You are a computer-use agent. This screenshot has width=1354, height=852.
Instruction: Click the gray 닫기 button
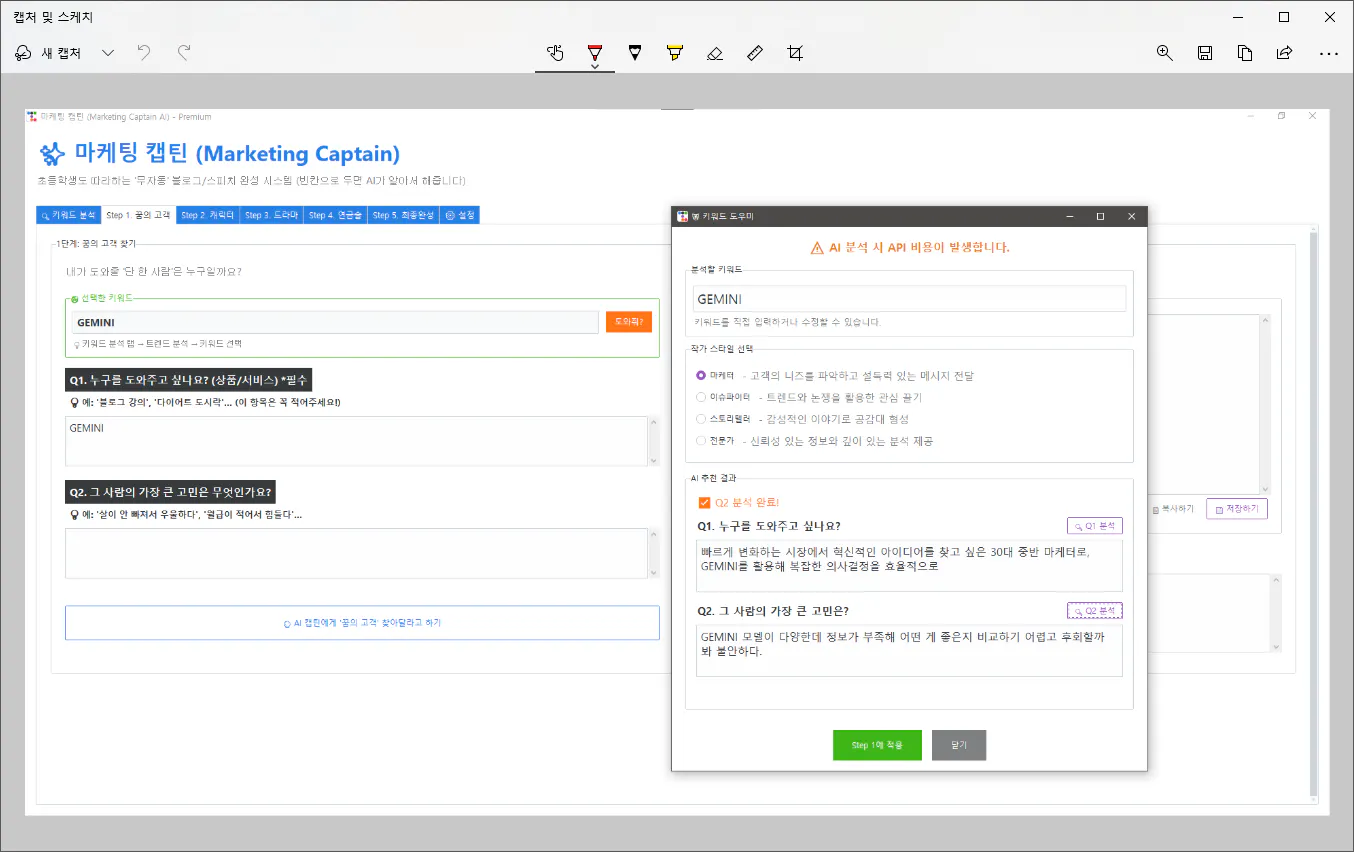click(x=959, y=745)
